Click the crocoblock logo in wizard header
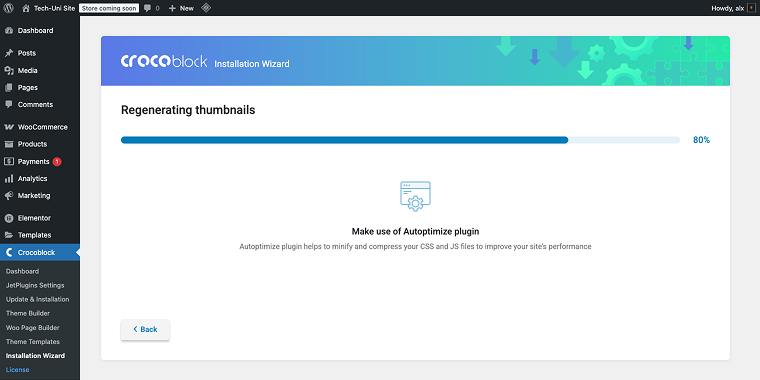The image size is (760, 380). [164, 61]
